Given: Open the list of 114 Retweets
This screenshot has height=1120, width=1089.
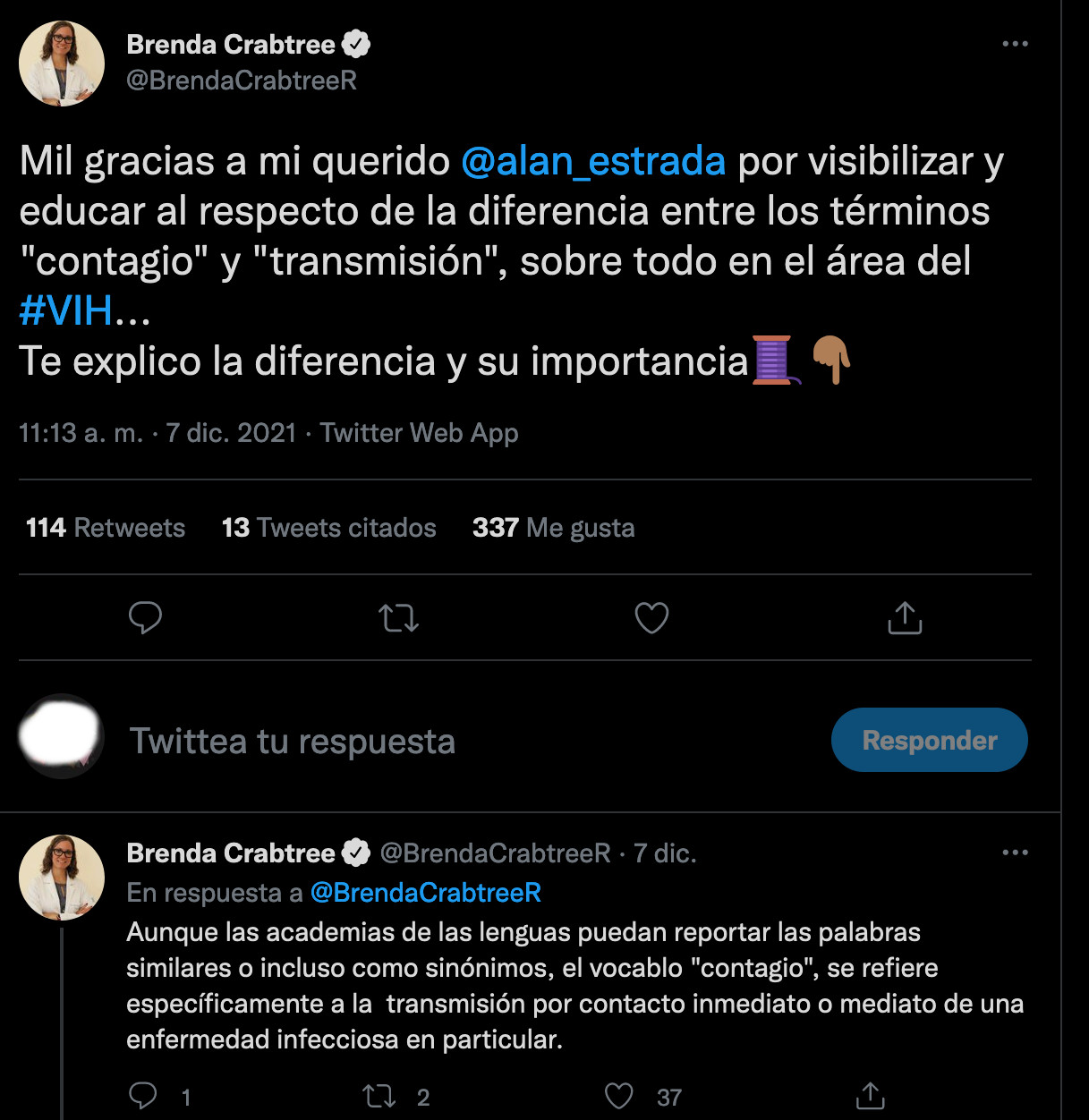Looking at the screenshot, I should click(x=105, y=528).
